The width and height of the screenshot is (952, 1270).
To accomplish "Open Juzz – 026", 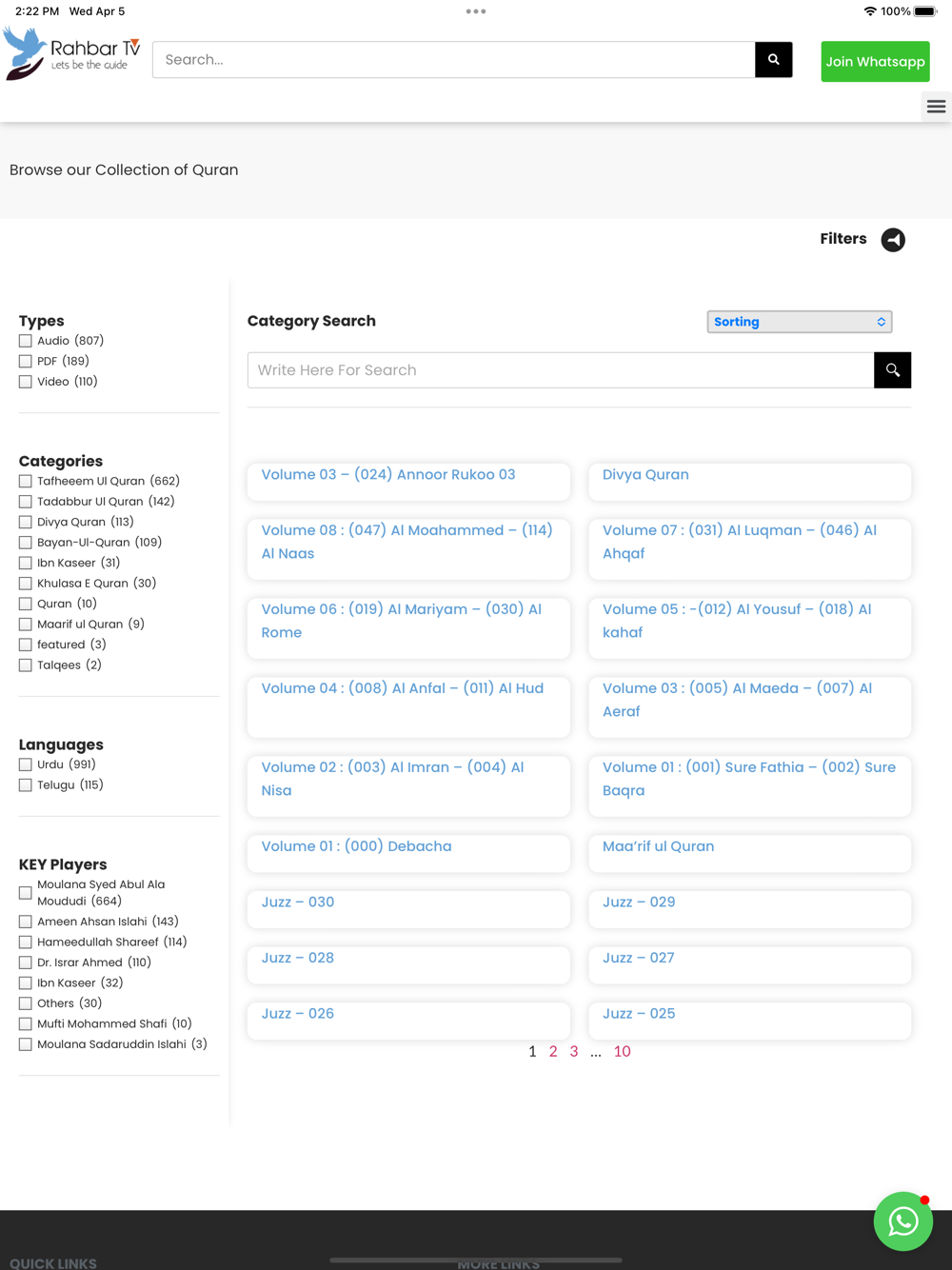I will click(x=408, y=1021).
